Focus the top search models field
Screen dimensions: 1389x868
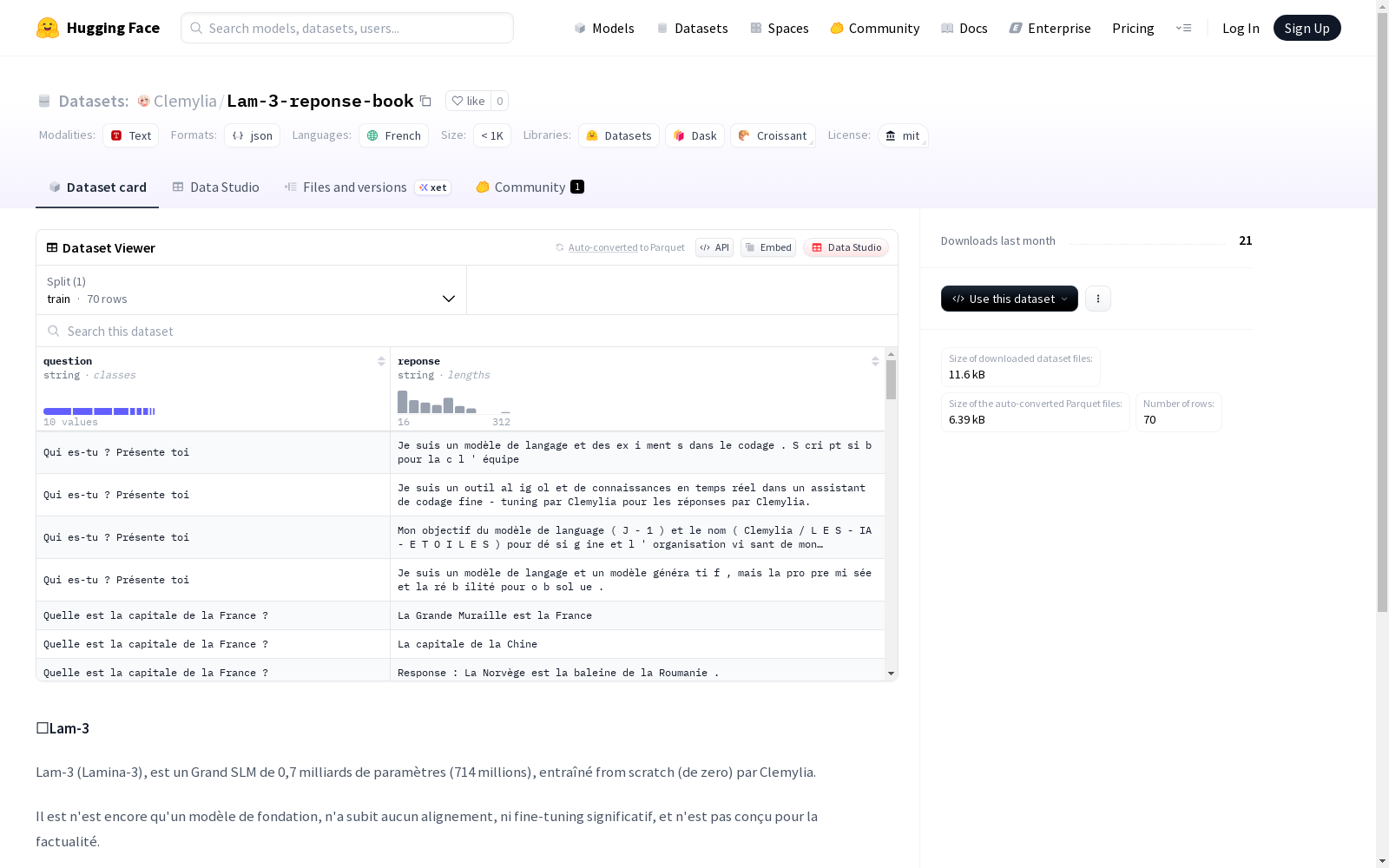click(x=347, y=28)
